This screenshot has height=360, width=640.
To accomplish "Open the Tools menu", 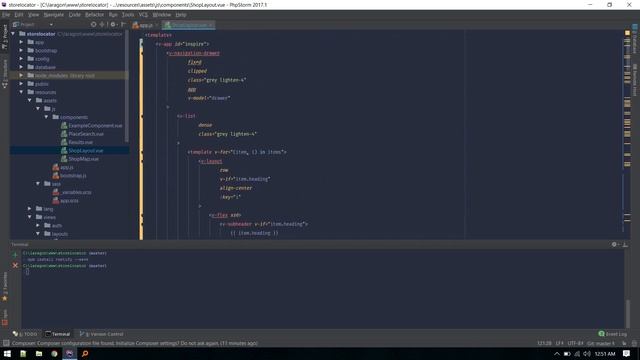I will coord(128,15).
